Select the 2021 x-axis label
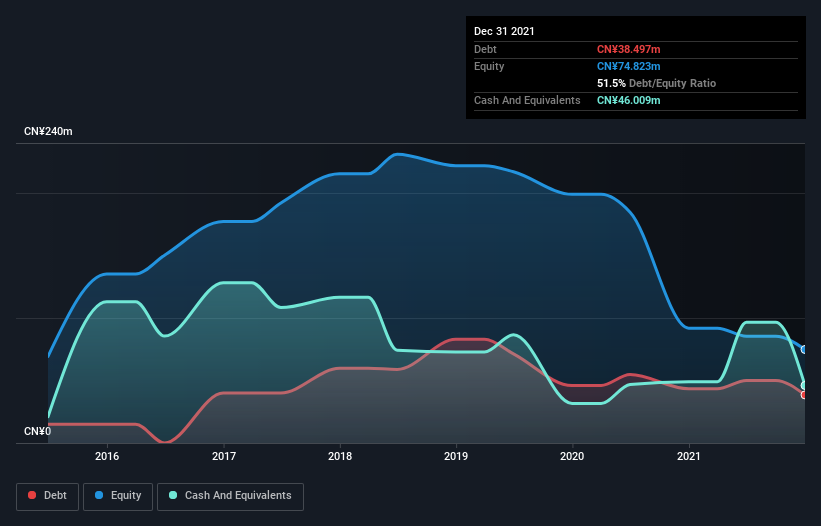 click(x=689, y=456)
